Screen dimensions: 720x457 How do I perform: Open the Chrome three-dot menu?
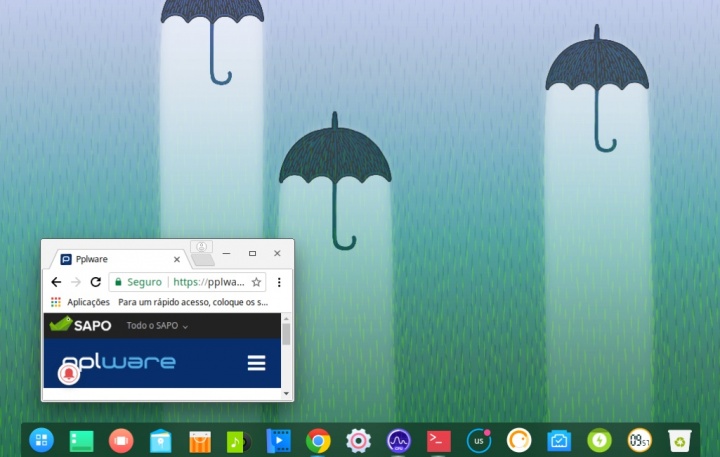[x=279, y=283]
